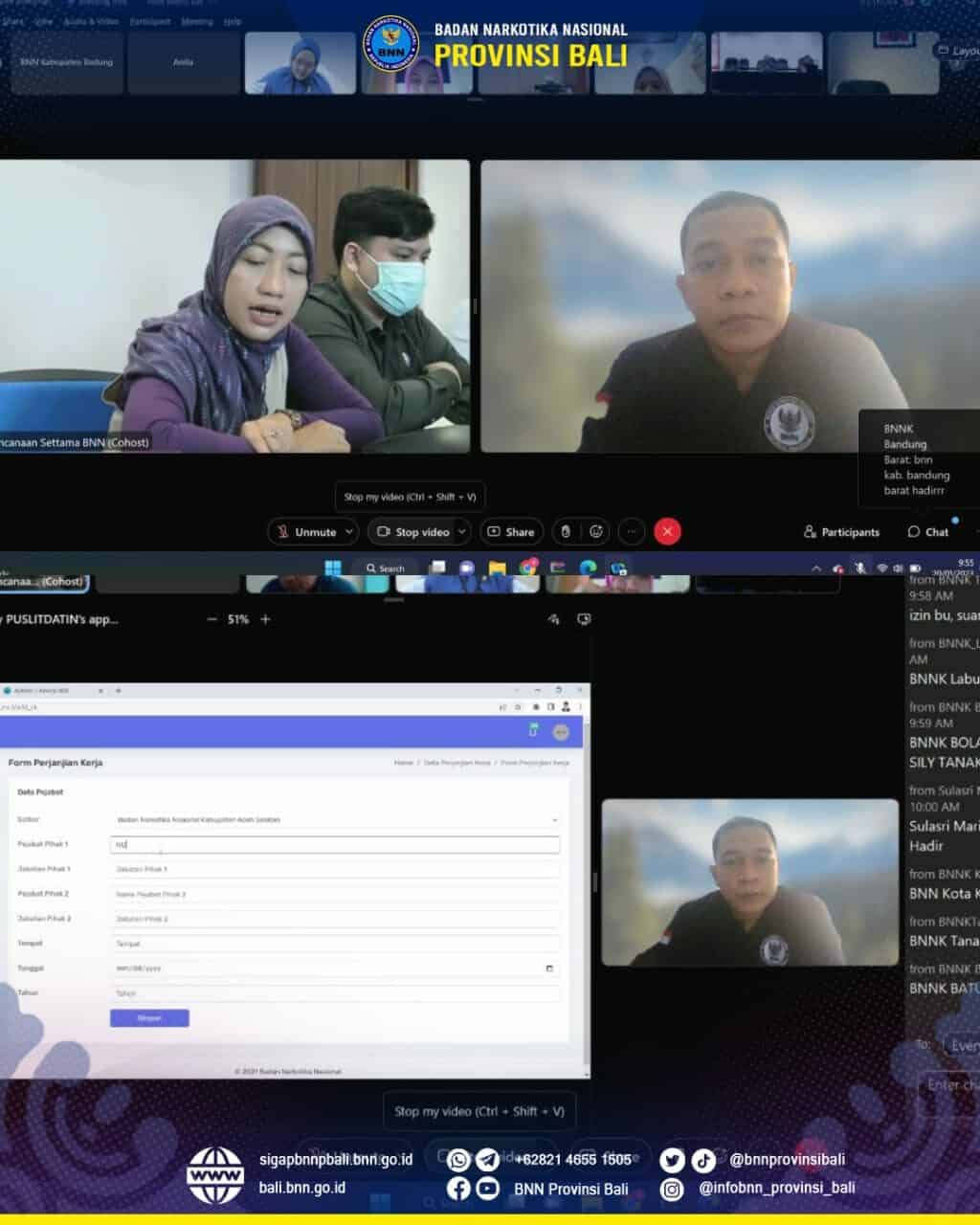Screen dimensions: 980x1225
Task: Open the emoji reactions icon
Action: [x=596, y=532]
